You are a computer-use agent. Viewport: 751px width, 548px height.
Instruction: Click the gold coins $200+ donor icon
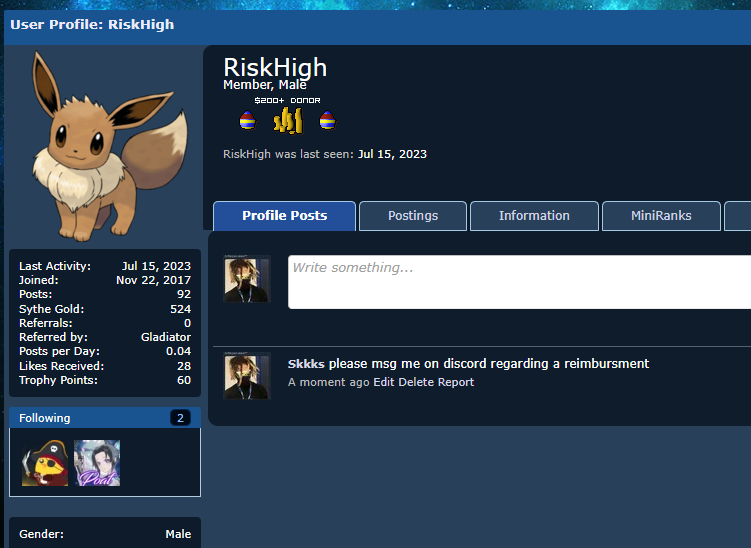click(x=288, y=120)
